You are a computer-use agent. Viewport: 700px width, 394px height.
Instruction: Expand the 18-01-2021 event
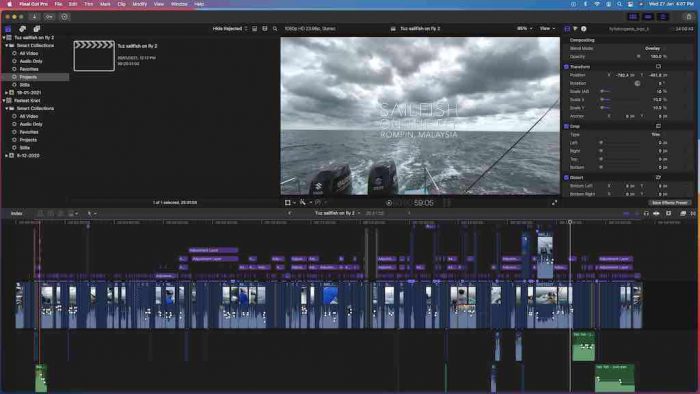coord(6,93)
